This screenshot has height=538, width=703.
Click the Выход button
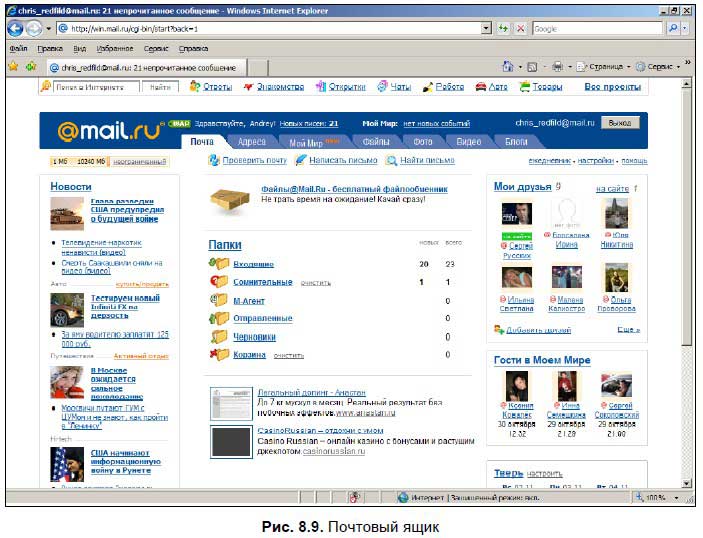[x=620, y=123]
